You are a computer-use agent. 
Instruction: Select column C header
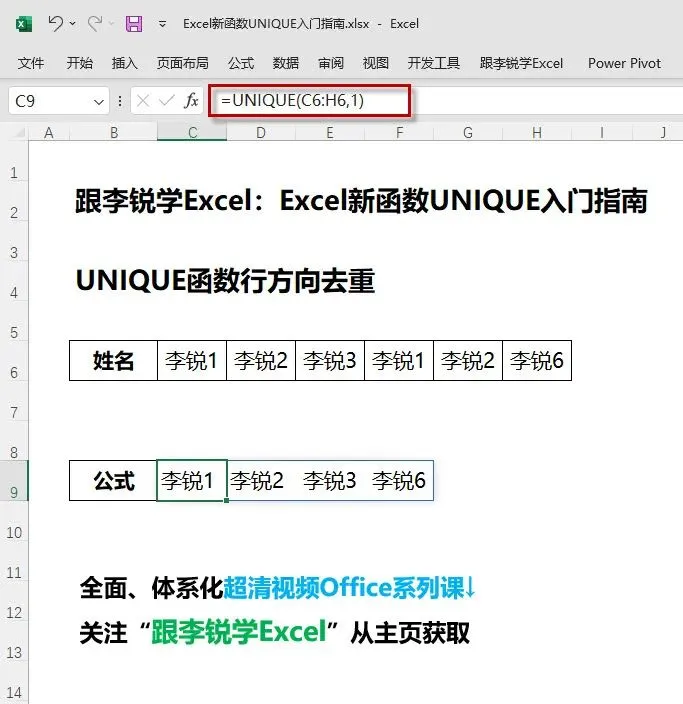[x=192, y=133]
